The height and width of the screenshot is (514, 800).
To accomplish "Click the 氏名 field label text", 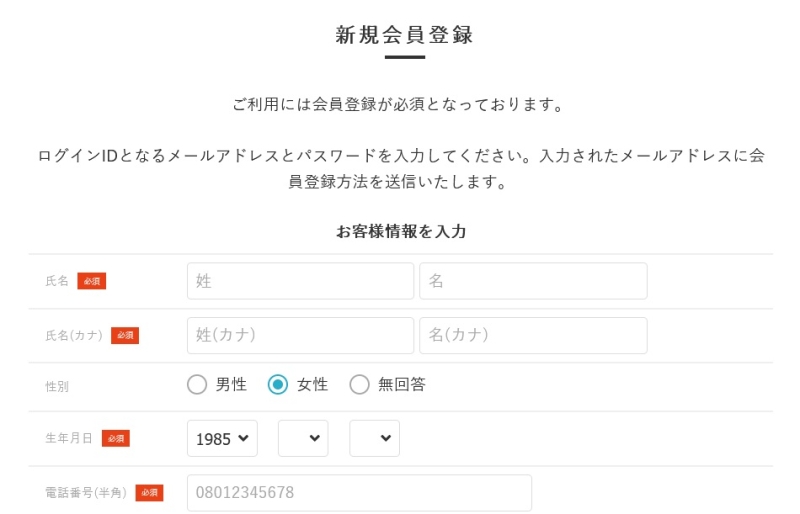I will coord(57,281).
